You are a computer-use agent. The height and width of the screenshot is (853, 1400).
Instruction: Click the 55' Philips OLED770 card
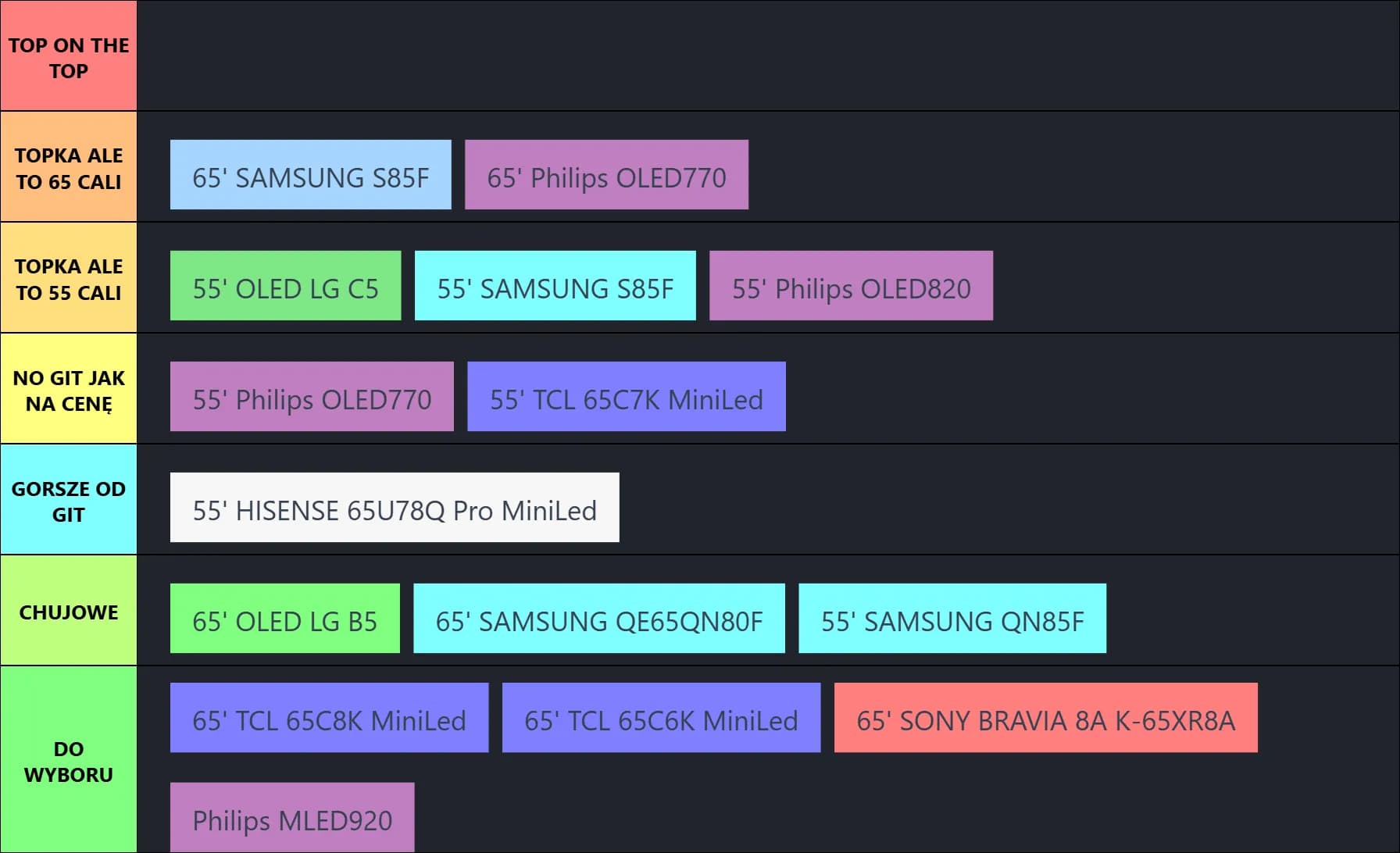click(312, 397)
